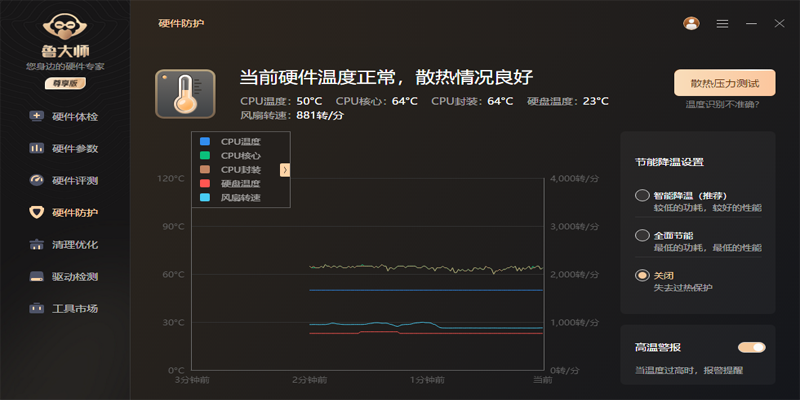
Task: Open the 硬件参数 menu label
Action: click(x=75, y=149)
